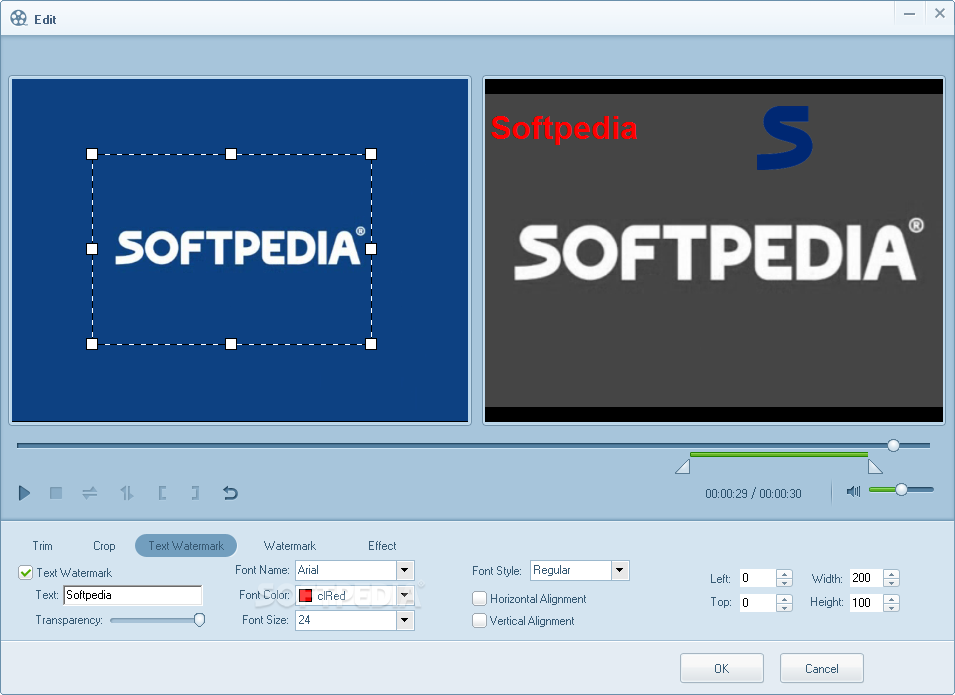Open the Watermark tab
The image size is (955, 695).
tap(290, 546)
